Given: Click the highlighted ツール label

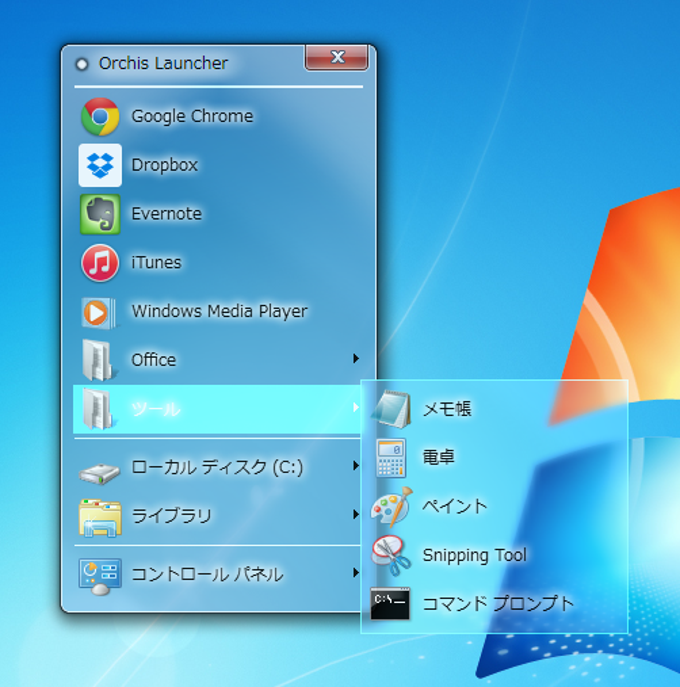Looking at the screenshot, I should click(x=156, y=409).
